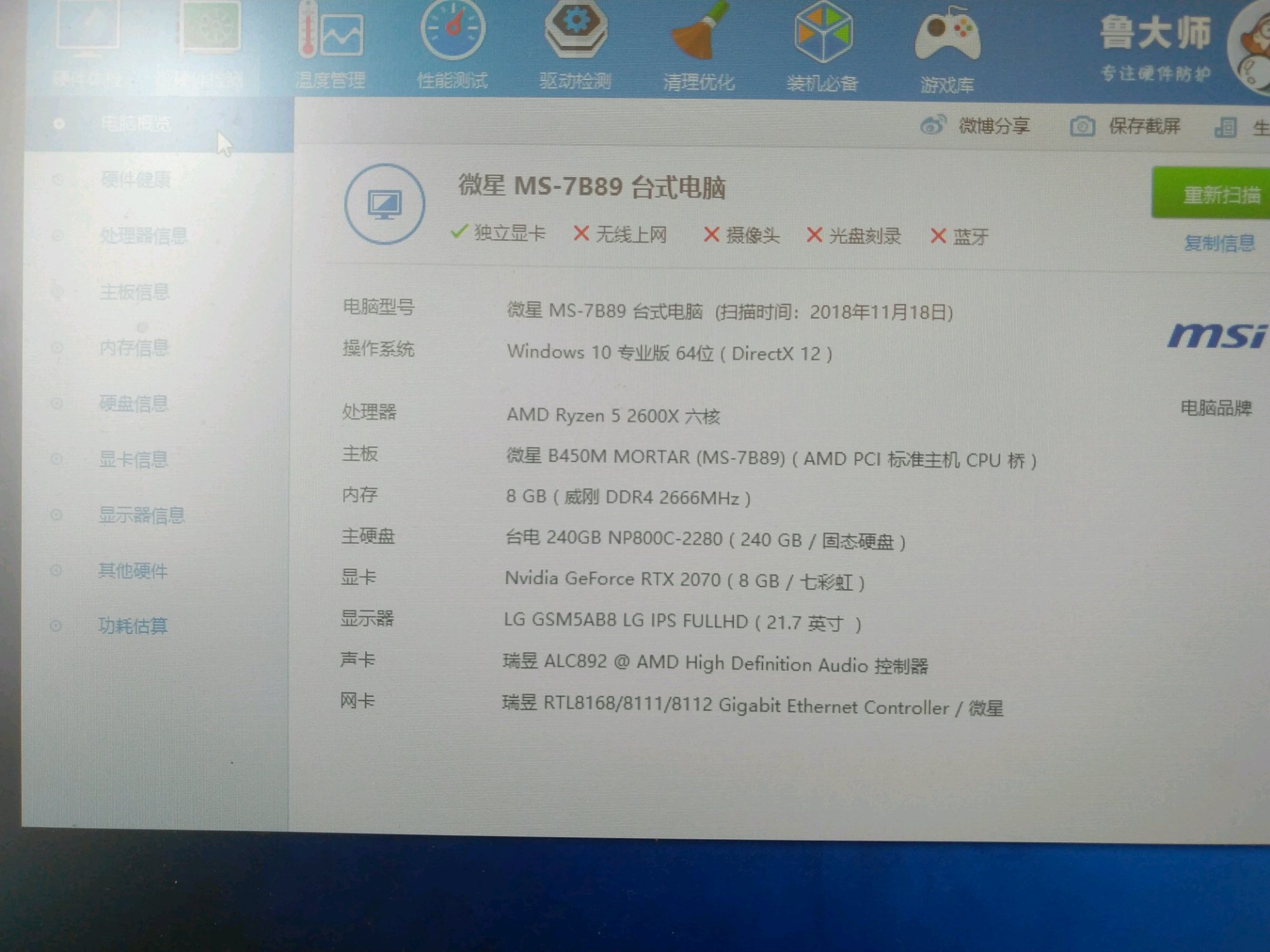Click the 保存截屏 camera icon
This screenshot has height=952, width=1270.
(x=1082, y=126)
